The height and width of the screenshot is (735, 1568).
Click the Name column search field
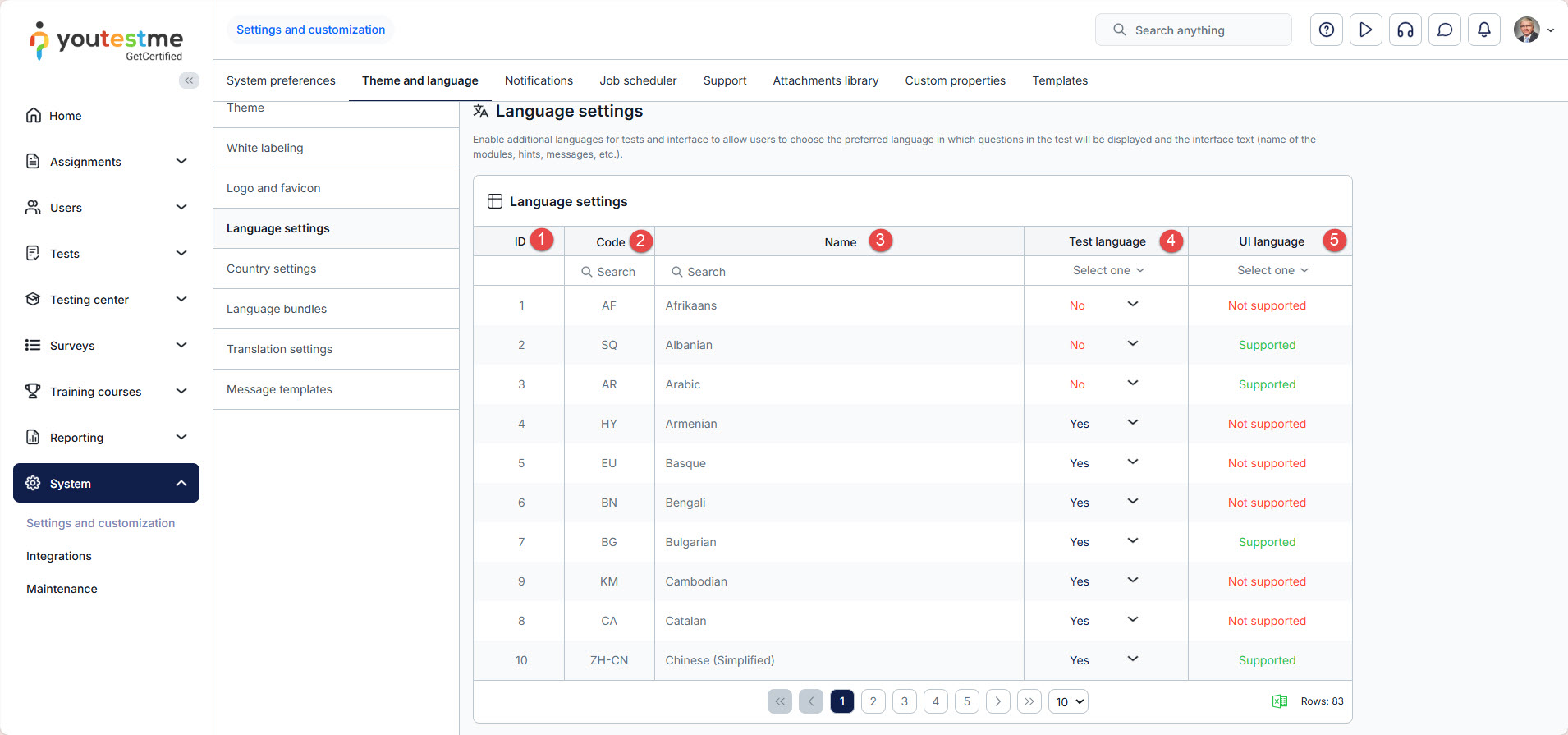tap(837, 272)
